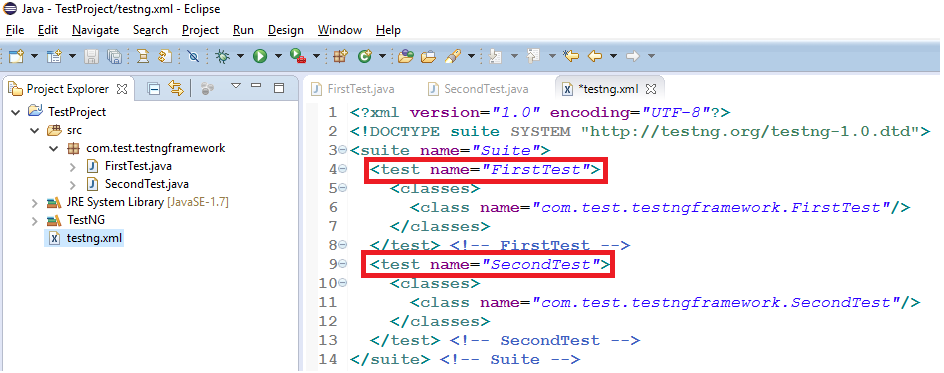Open External Tools dropdown arrow

coord(316,57)
